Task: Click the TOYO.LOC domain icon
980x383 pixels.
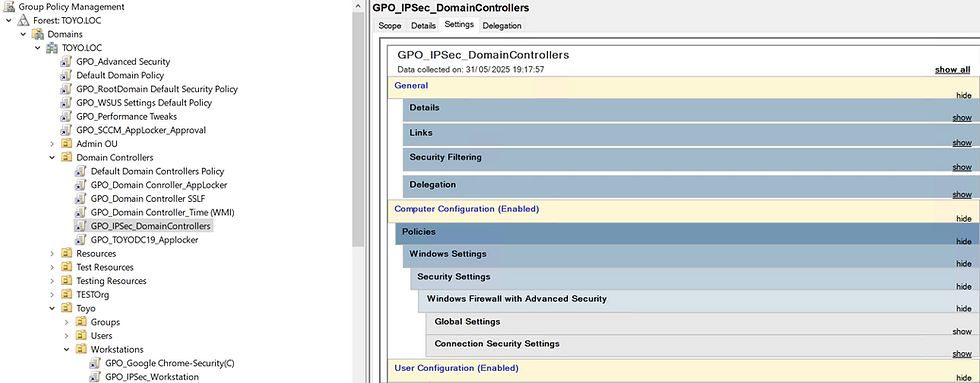Action: 52,48
